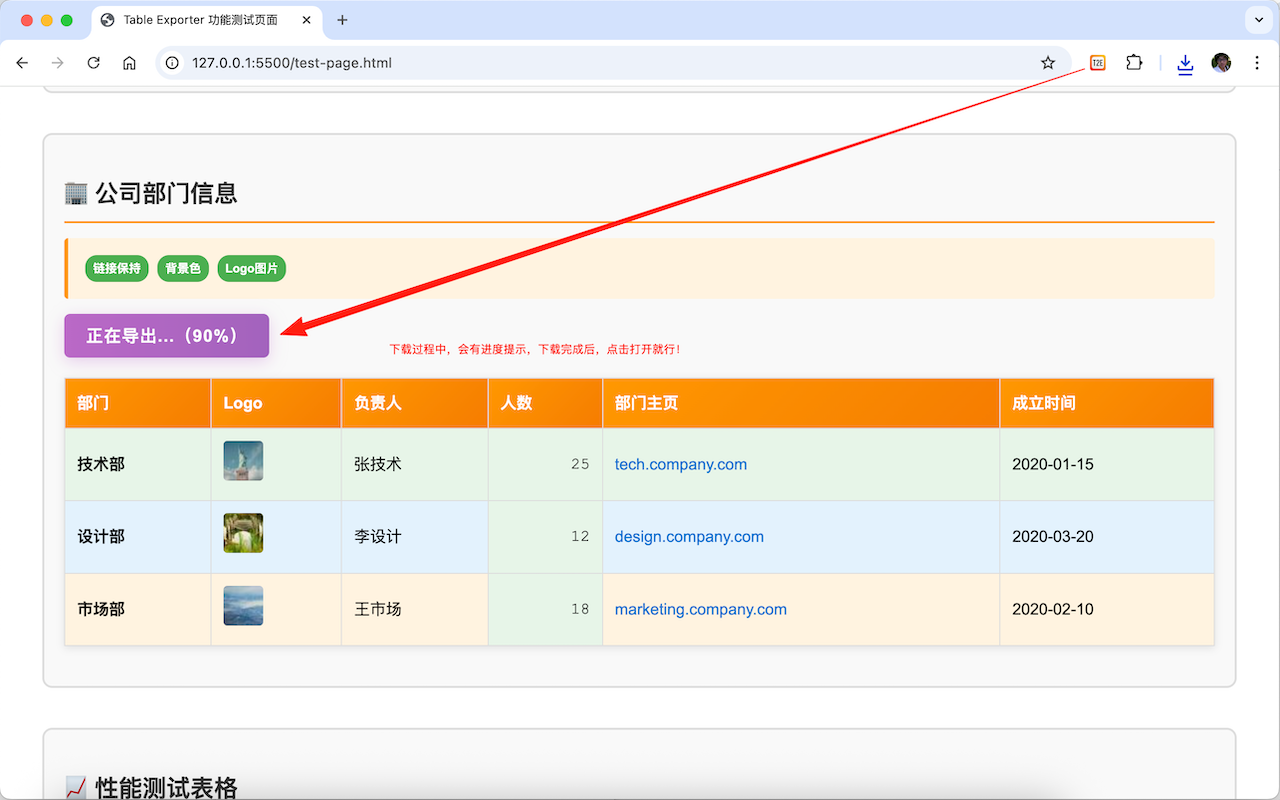Follow the marketing.company.com link
This screenshot has width=1280, height=800.
pyautogui.click(x=700, y=609)
